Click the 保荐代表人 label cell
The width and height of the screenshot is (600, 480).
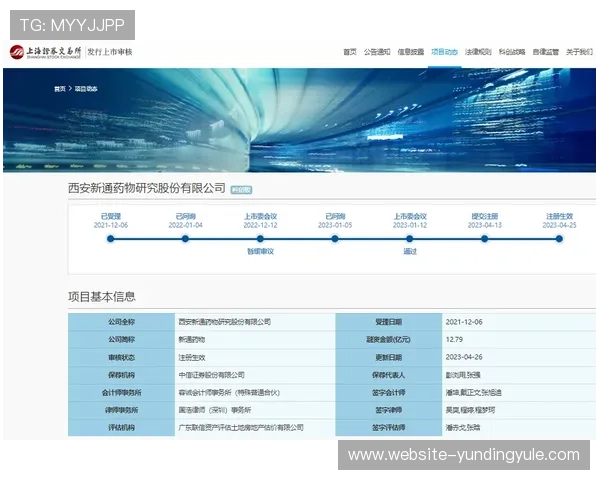click(x=388, y=375)
